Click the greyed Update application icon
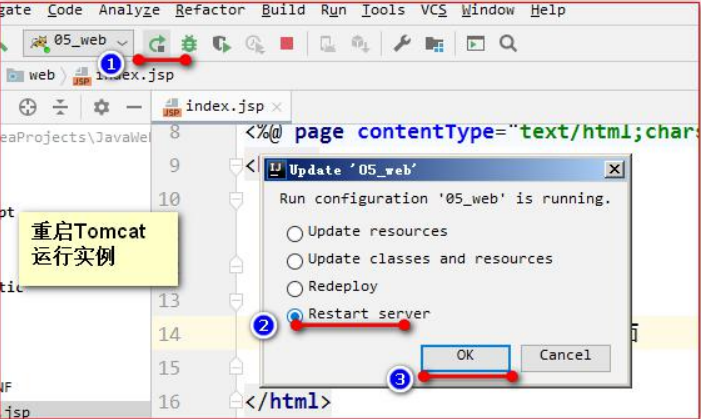The image size is (701, 419). (360, 44)
